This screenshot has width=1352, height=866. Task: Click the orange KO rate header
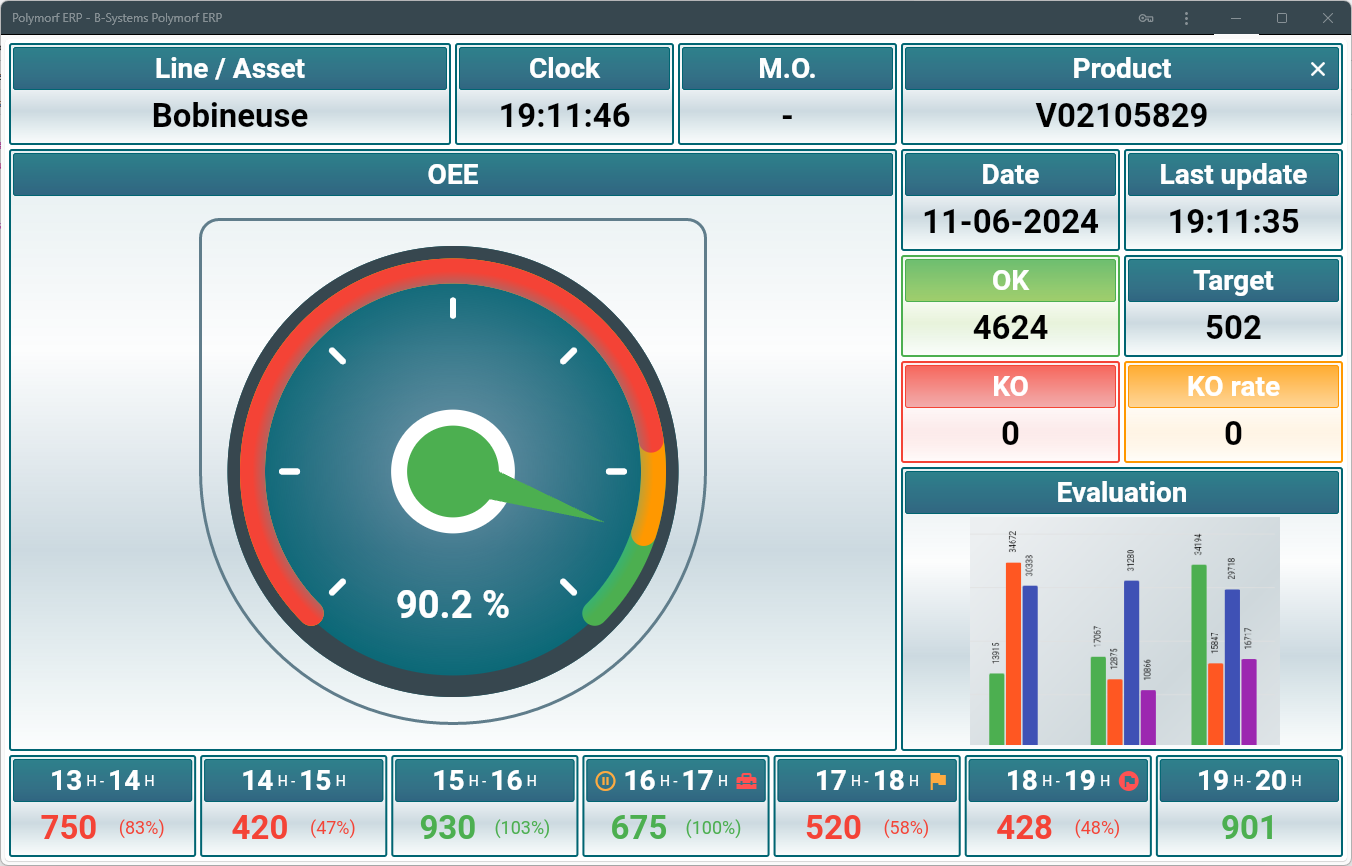1233,386
